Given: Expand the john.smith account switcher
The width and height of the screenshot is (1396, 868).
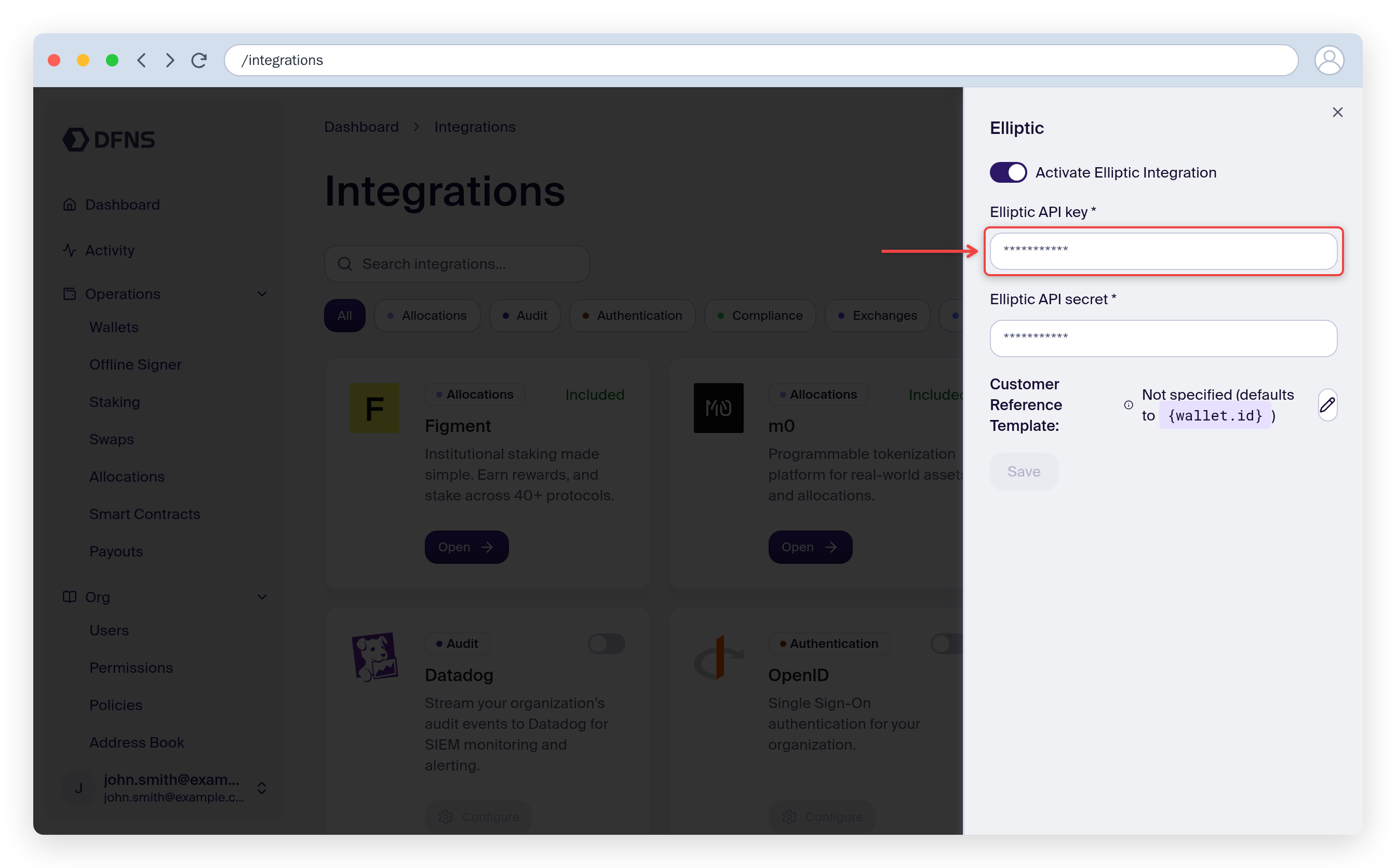Looking at the screenshot, I should click(262, 788).
